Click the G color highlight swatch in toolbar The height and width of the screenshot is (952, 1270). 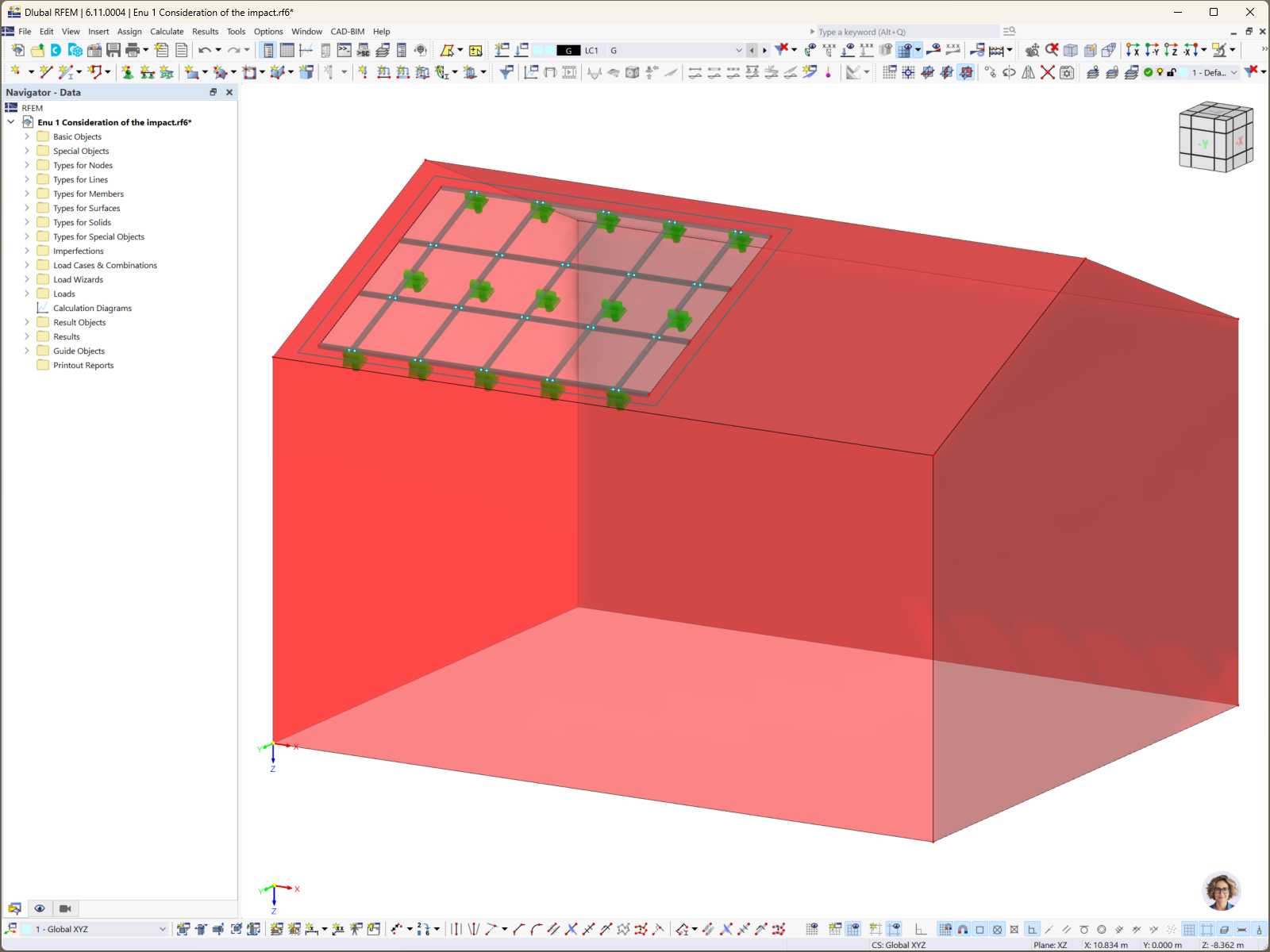[568, 50]
